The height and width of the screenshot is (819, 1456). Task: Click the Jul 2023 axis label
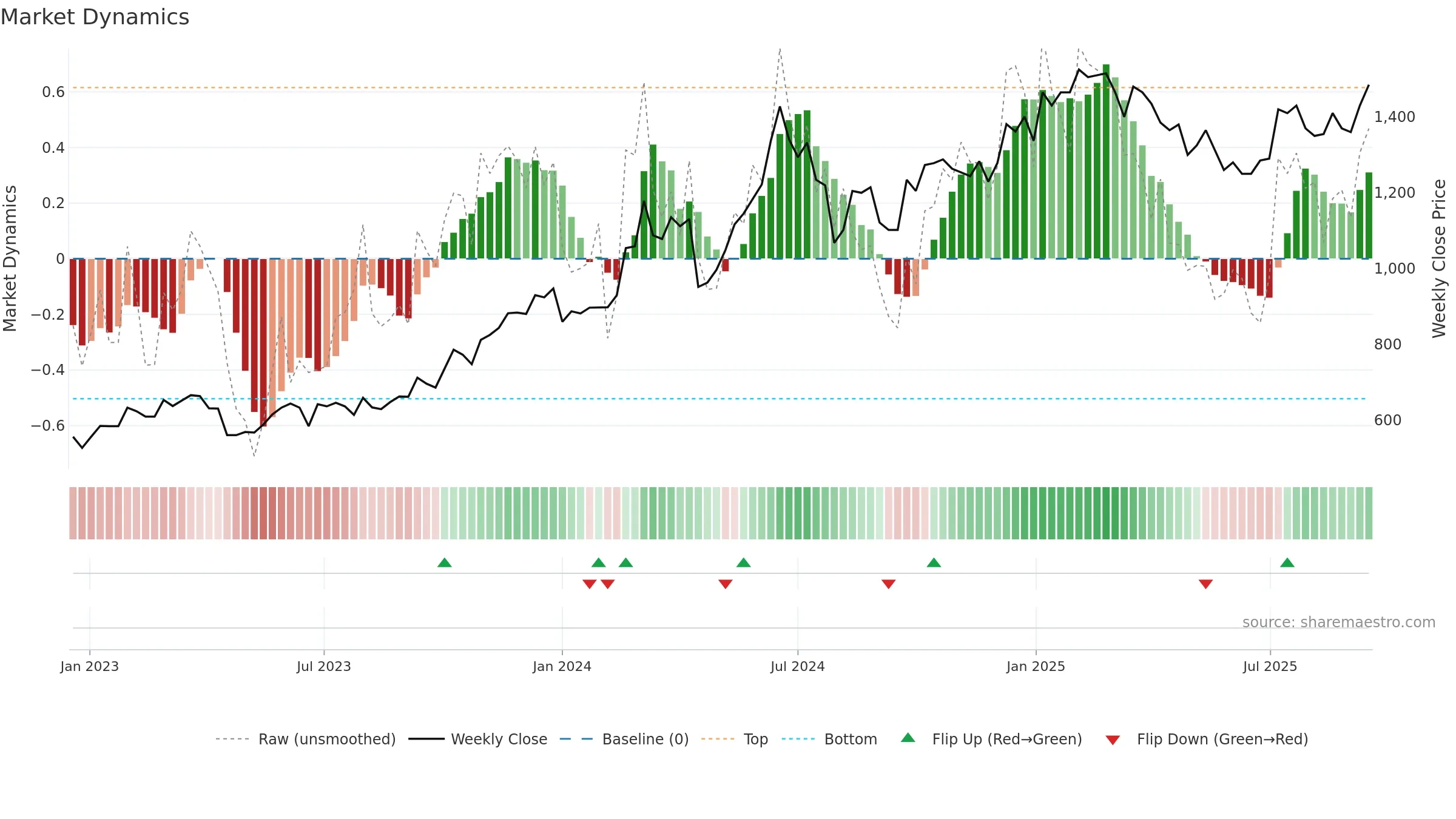(324, 666)
